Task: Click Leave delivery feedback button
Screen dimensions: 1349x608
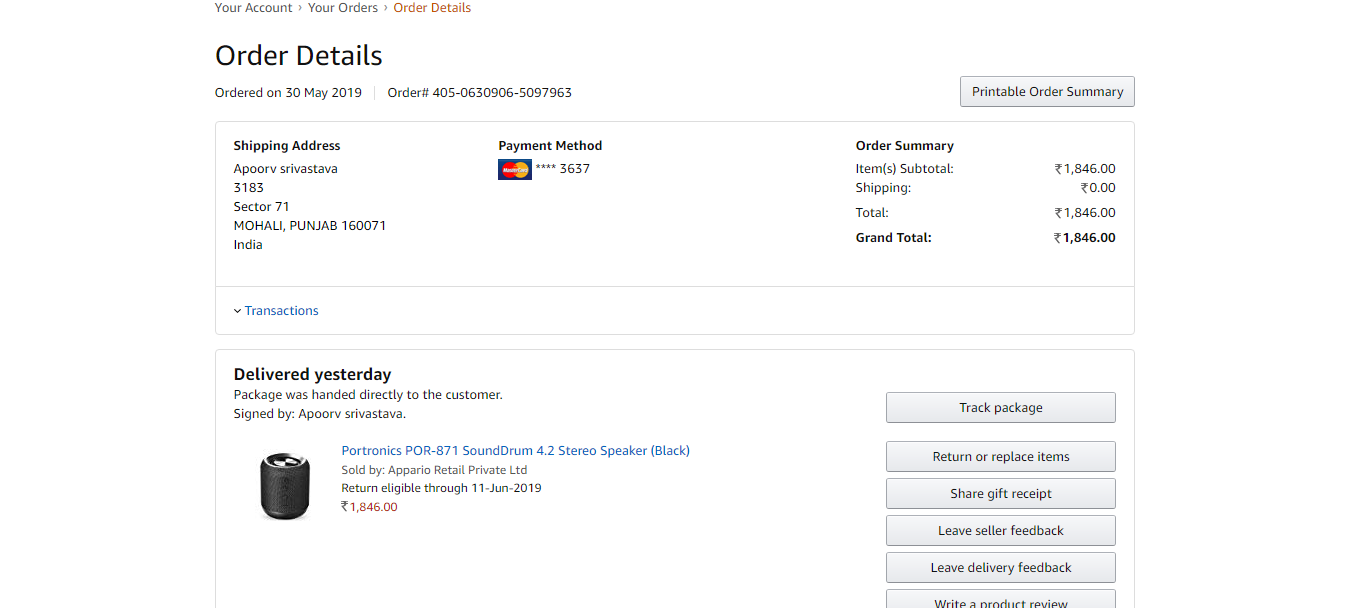Action: point(1001,567)
